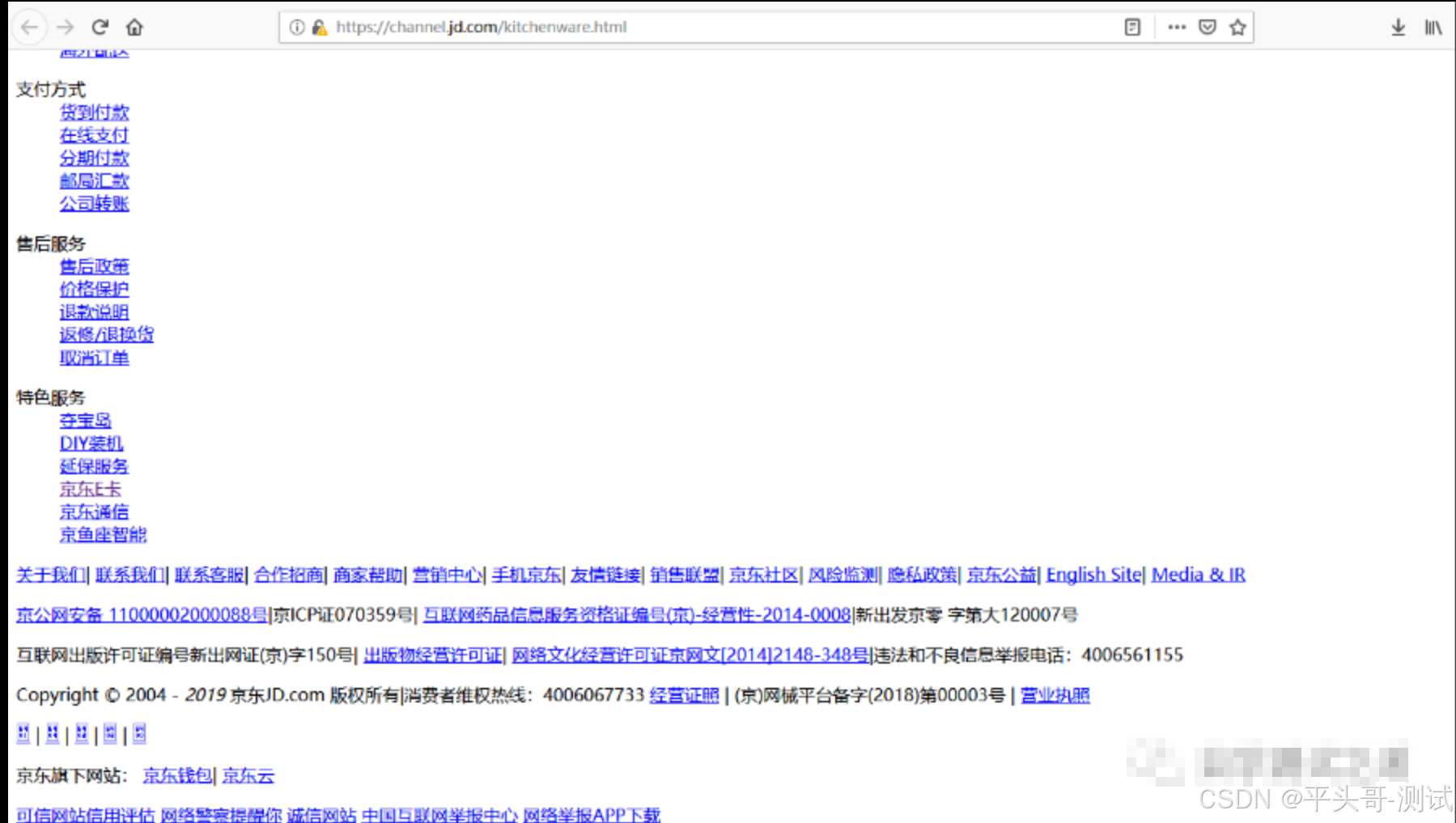1456x823 pixels.
Task: Reload the page with refresh icon
Action: pos(100,27)
